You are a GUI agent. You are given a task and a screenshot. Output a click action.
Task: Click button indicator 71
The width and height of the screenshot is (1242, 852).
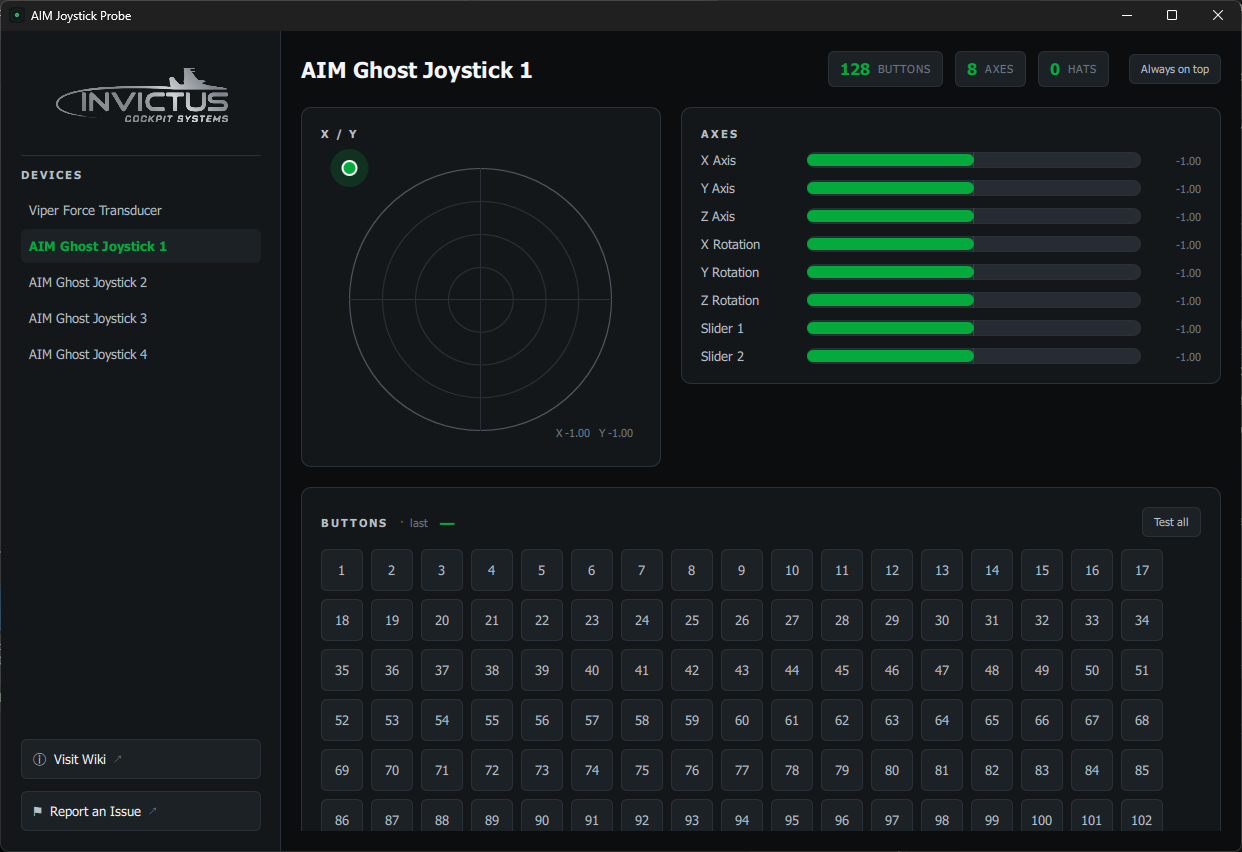tap(442, 770)
